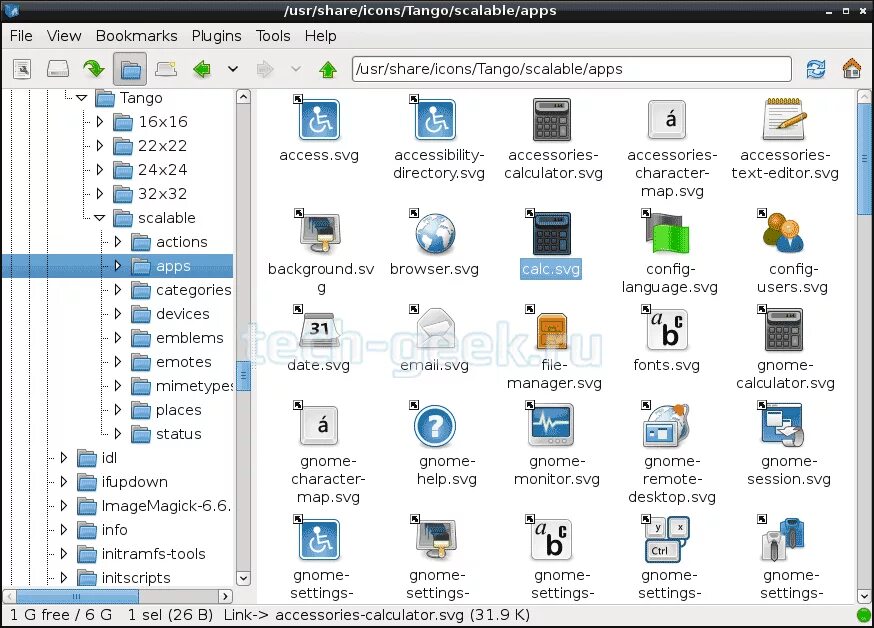Select the apps folder in tree
Image resolution: width=874 pixels, height=628 pixels.
(173, 266)
